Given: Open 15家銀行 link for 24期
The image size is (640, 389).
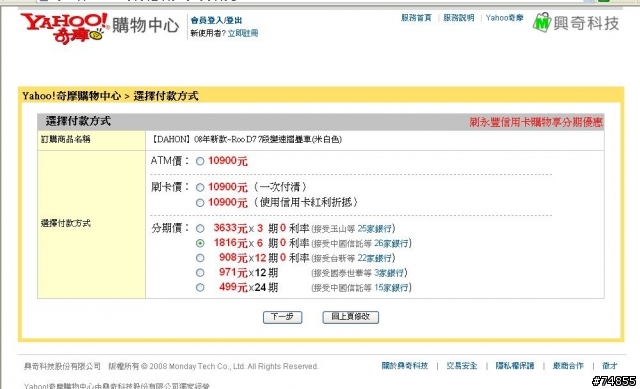Looking at the screenshot, I should click(x=391, y=287).
